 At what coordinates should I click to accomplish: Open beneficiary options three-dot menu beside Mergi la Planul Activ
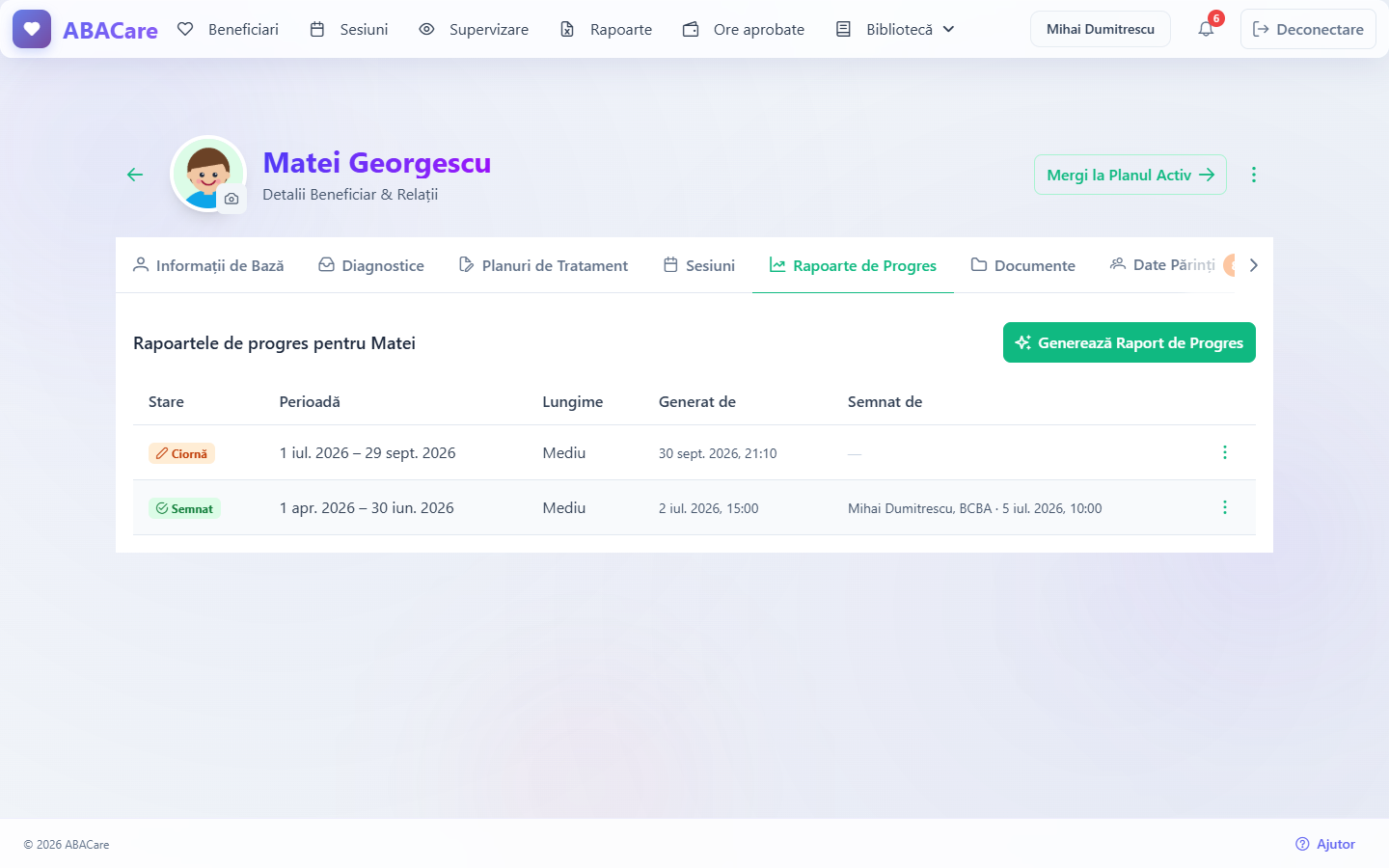[x=1254, y=175]
